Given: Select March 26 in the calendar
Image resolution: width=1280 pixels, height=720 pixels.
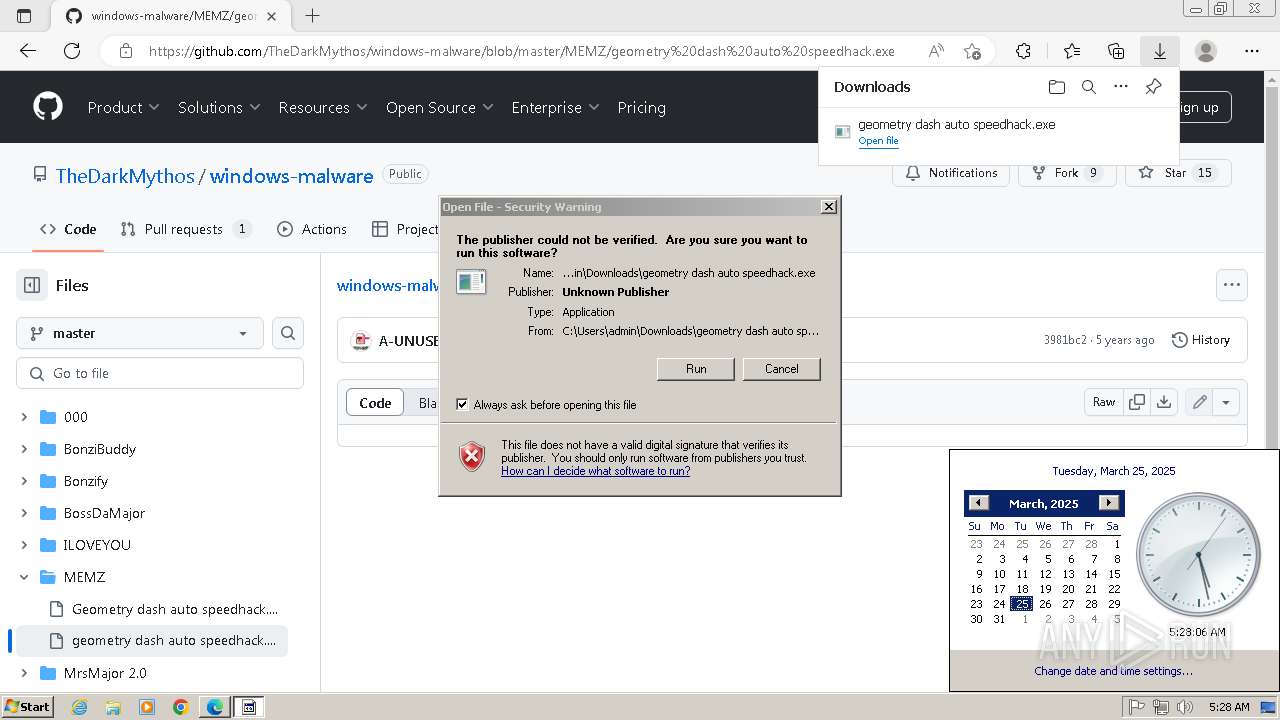Looking at the screenshot, I should click(1045, 604).
